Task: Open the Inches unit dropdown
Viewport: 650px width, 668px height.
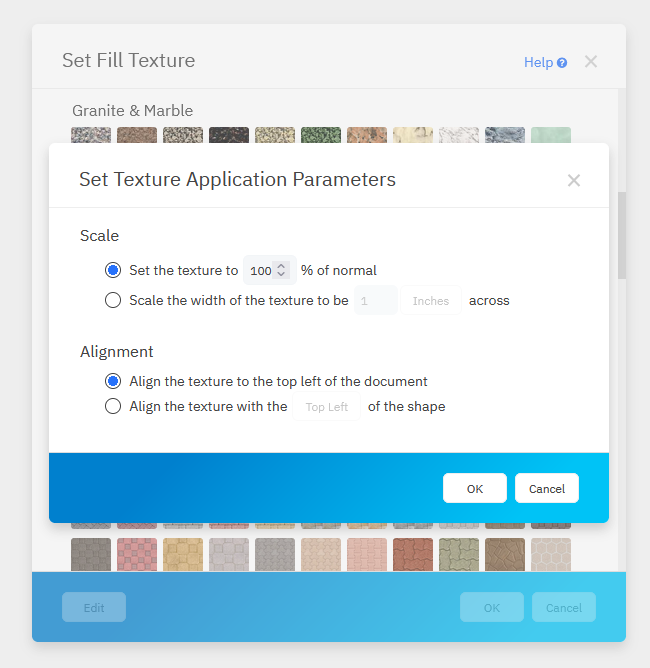Action: coord(431,301)
